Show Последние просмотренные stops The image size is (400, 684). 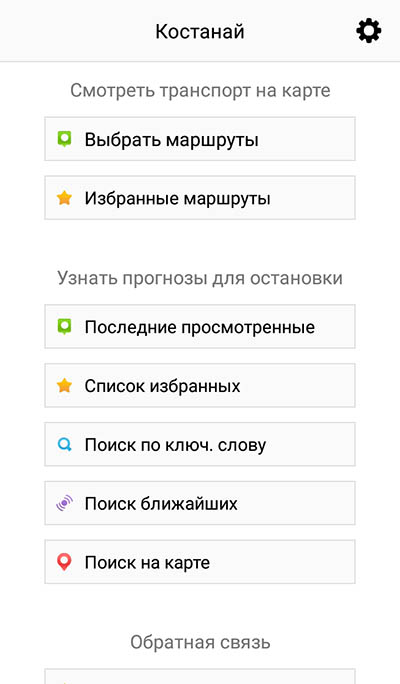coord(200,326)
